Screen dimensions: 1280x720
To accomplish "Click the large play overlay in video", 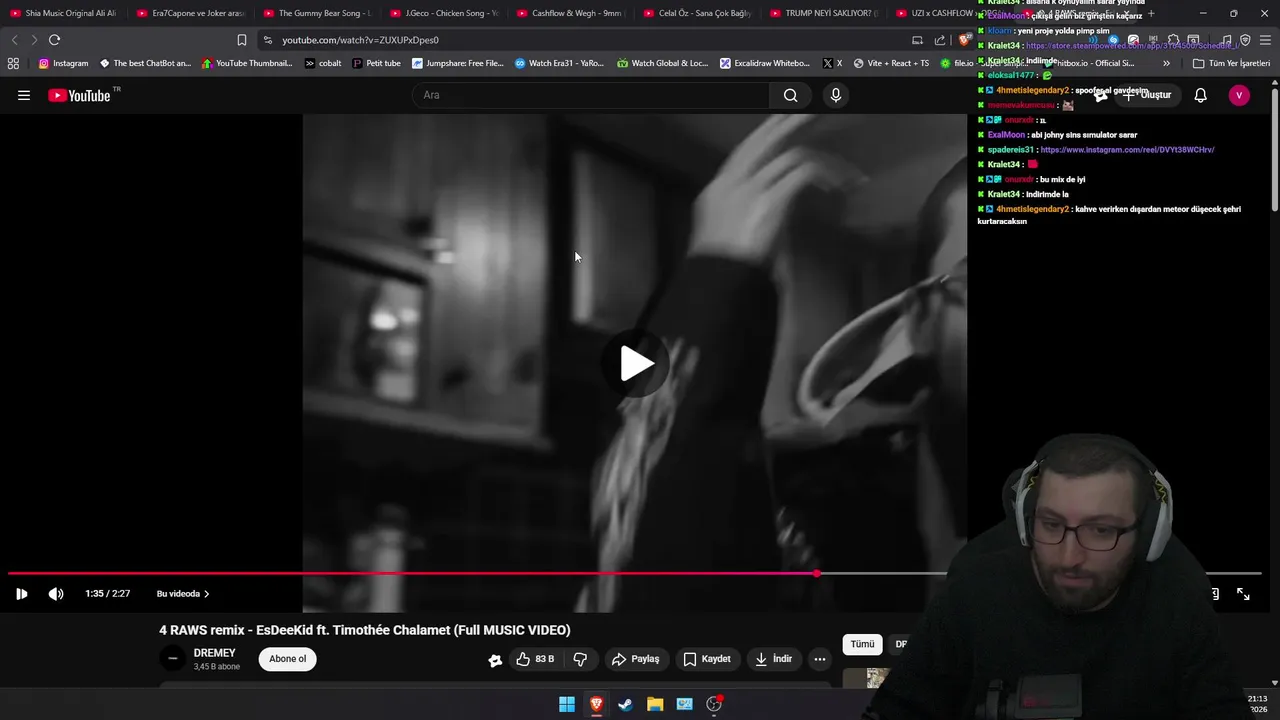I will pyautogui.click(x=636, y=364).
